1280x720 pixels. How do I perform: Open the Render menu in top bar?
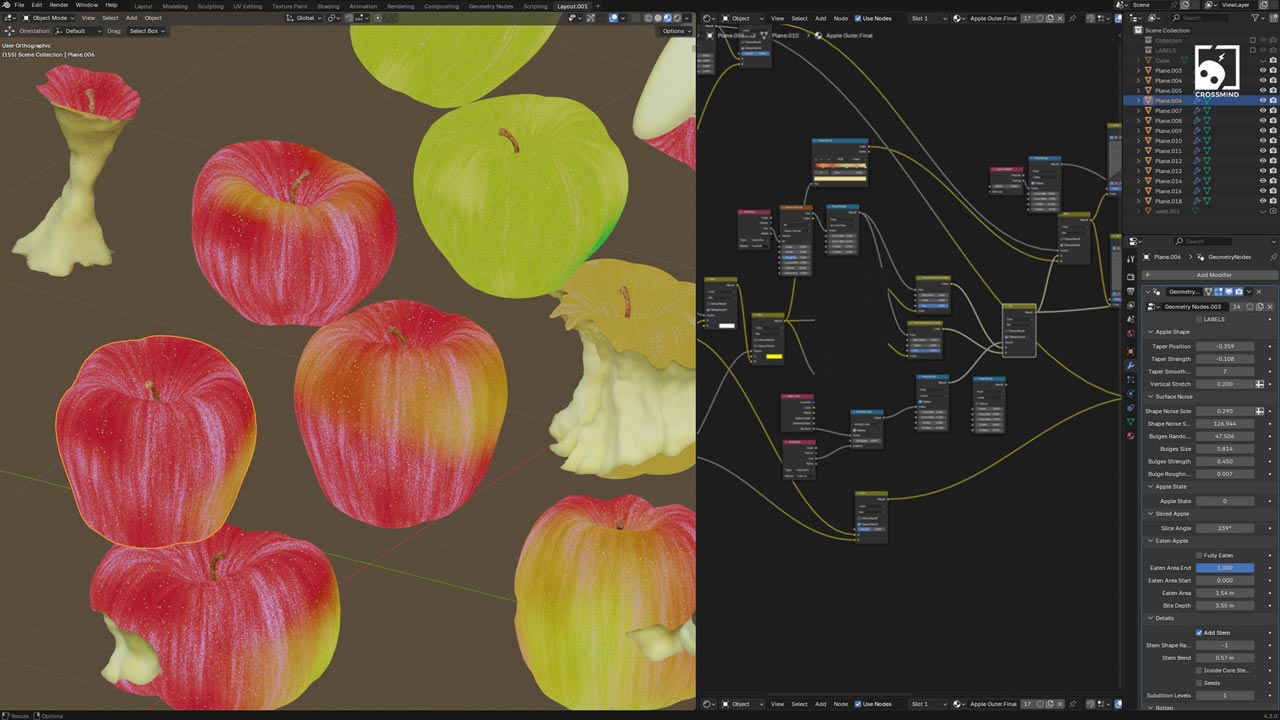(x=59, y=5)
